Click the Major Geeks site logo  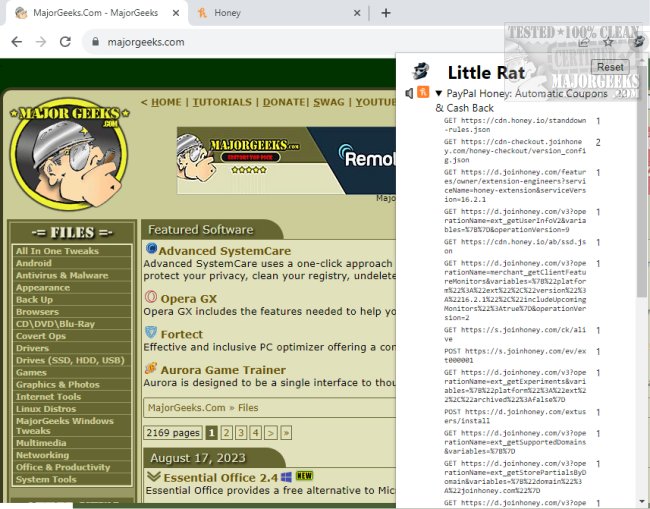coord(69,154)
